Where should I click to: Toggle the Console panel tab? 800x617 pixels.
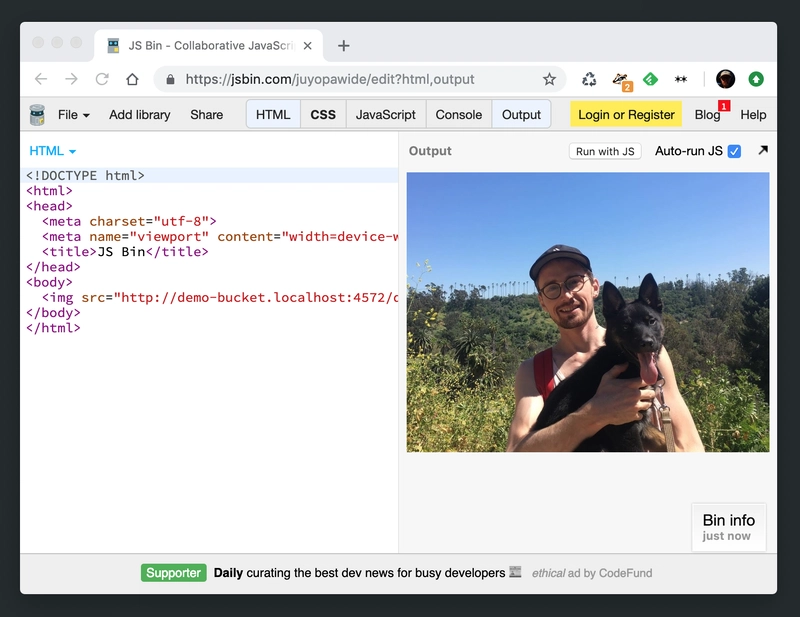coord(459,115)
